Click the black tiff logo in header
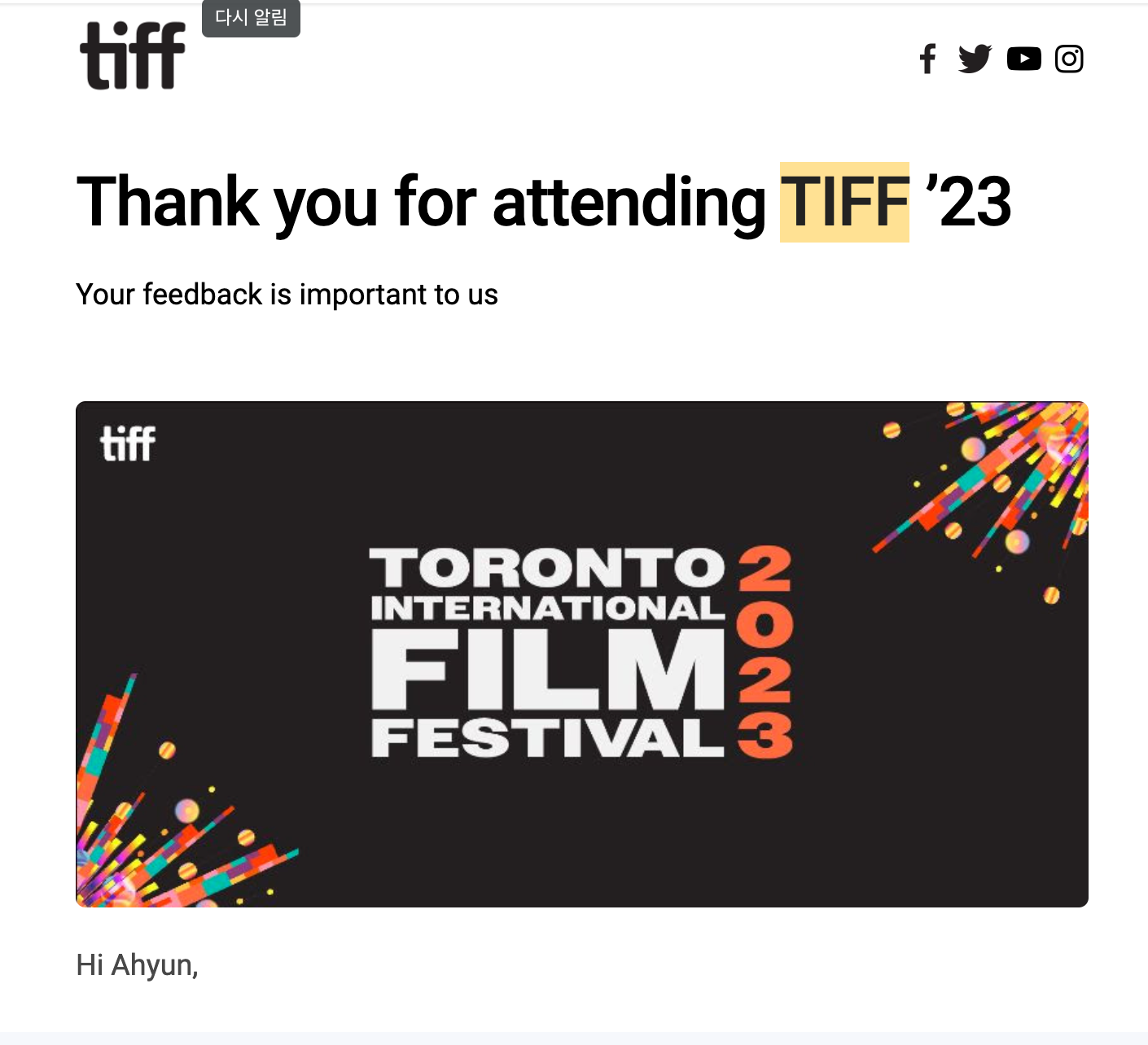The image size is (1148, 1045). pyautogui.click(x=133, y=55)
